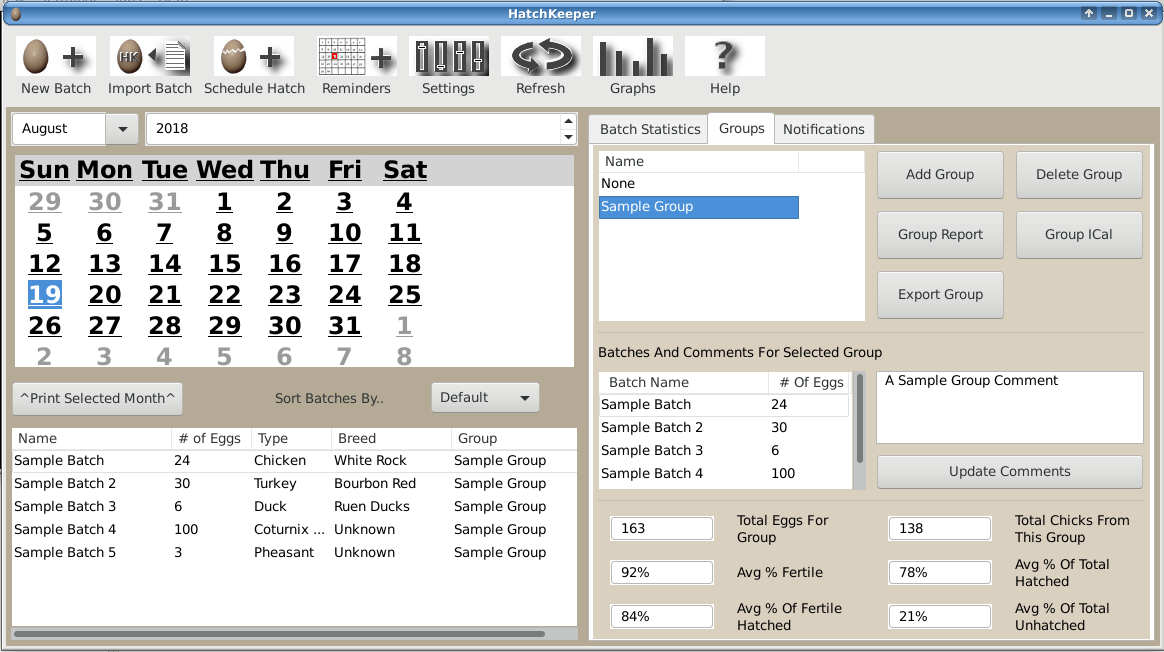Click the Export Group button

[939, 294]
